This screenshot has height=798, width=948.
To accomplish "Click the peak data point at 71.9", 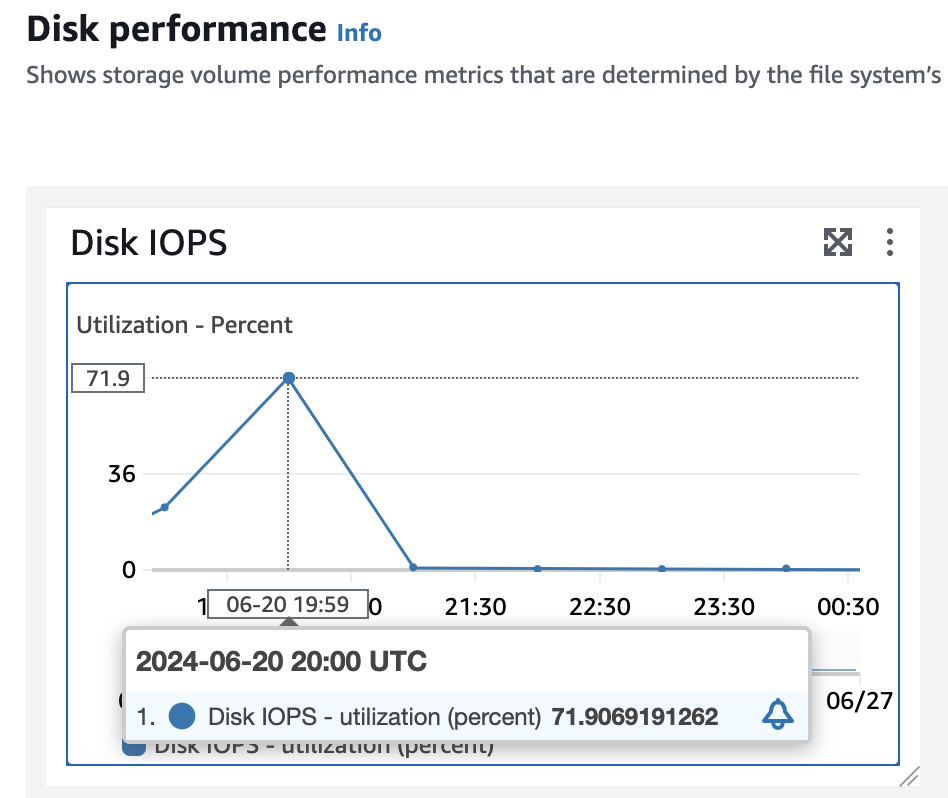I will click(x=289, y=378).
